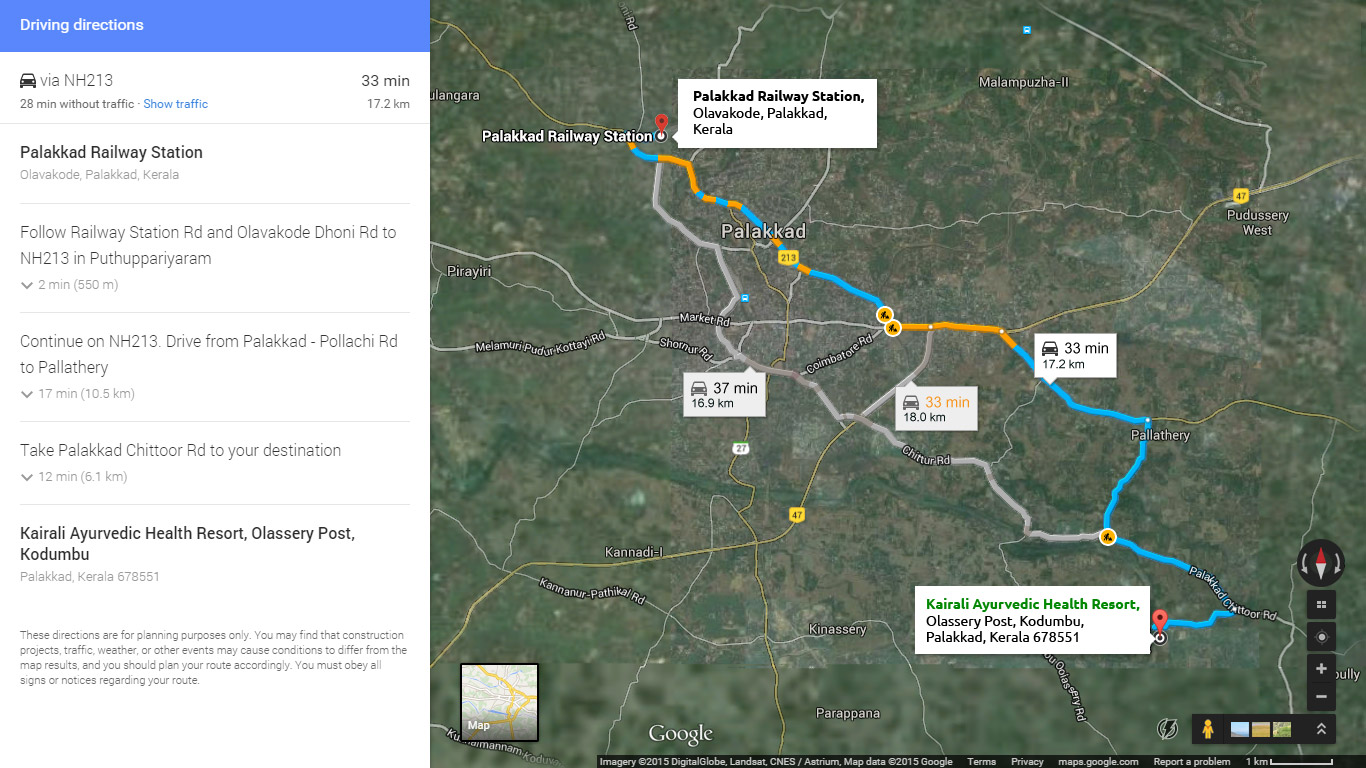Click the Parappana map label
The height and width of the screenshot is (768, 1366).
click(x=848, y=713)
